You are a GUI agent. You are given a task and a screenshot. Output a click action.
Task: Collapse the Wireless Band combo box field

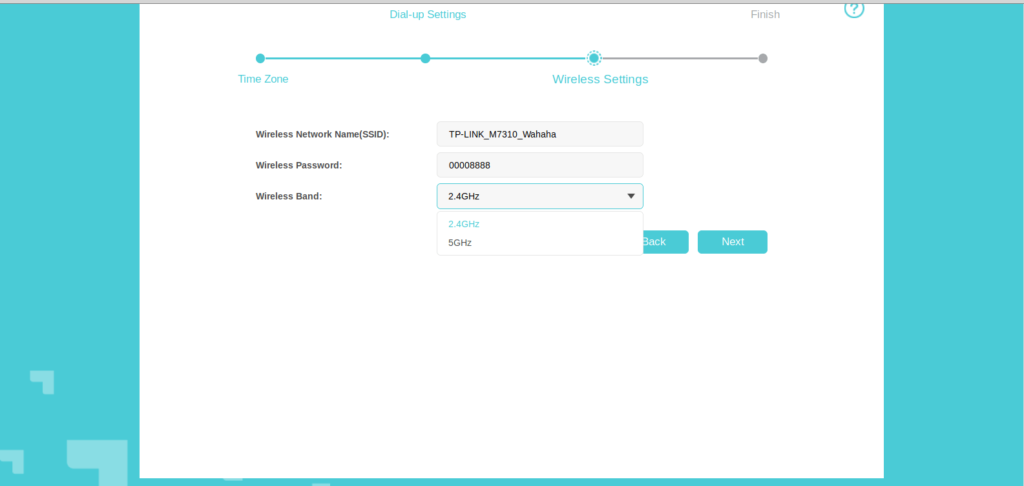coord(530,196)
